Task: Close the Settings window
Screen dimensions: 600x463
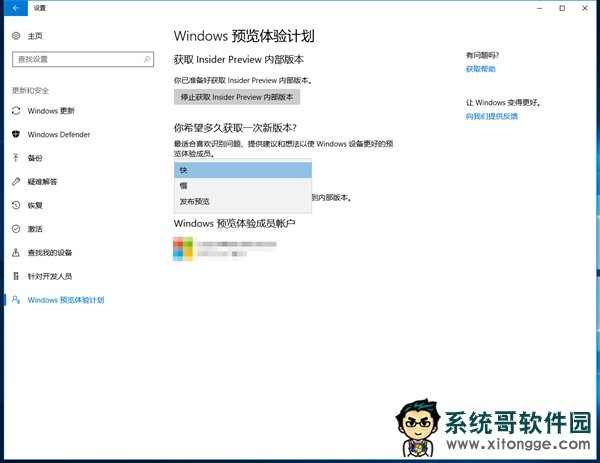Action: click(585, 8)
